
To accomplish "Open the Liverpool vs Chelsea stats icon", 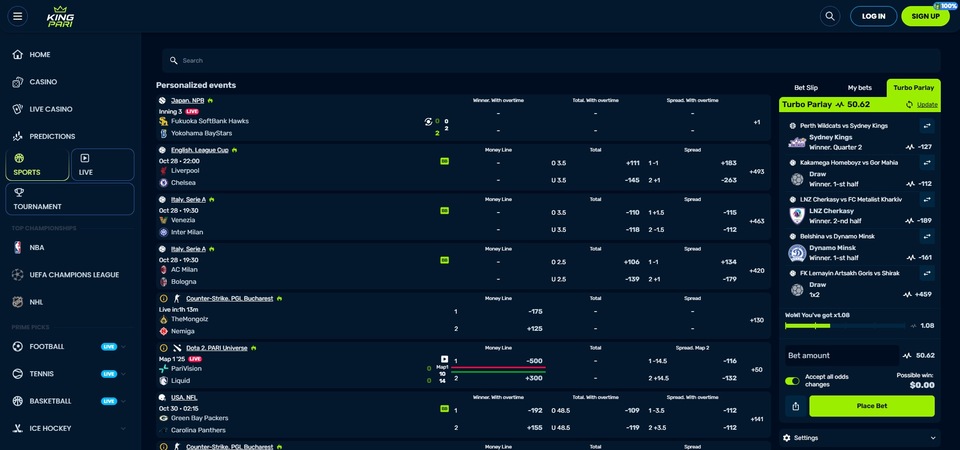I will 444,161.
